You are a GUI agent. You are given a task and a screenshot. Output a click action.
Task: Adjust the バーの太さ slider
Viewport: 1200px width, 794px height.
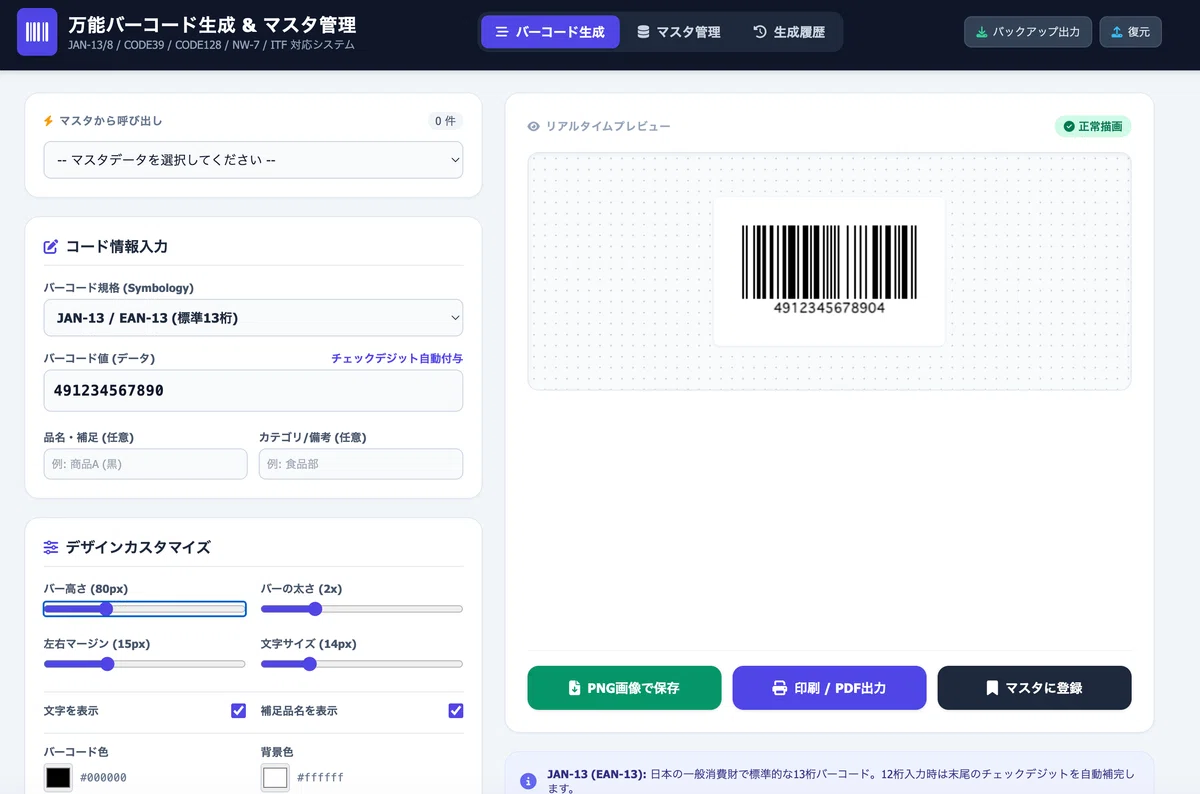point(362,609)
